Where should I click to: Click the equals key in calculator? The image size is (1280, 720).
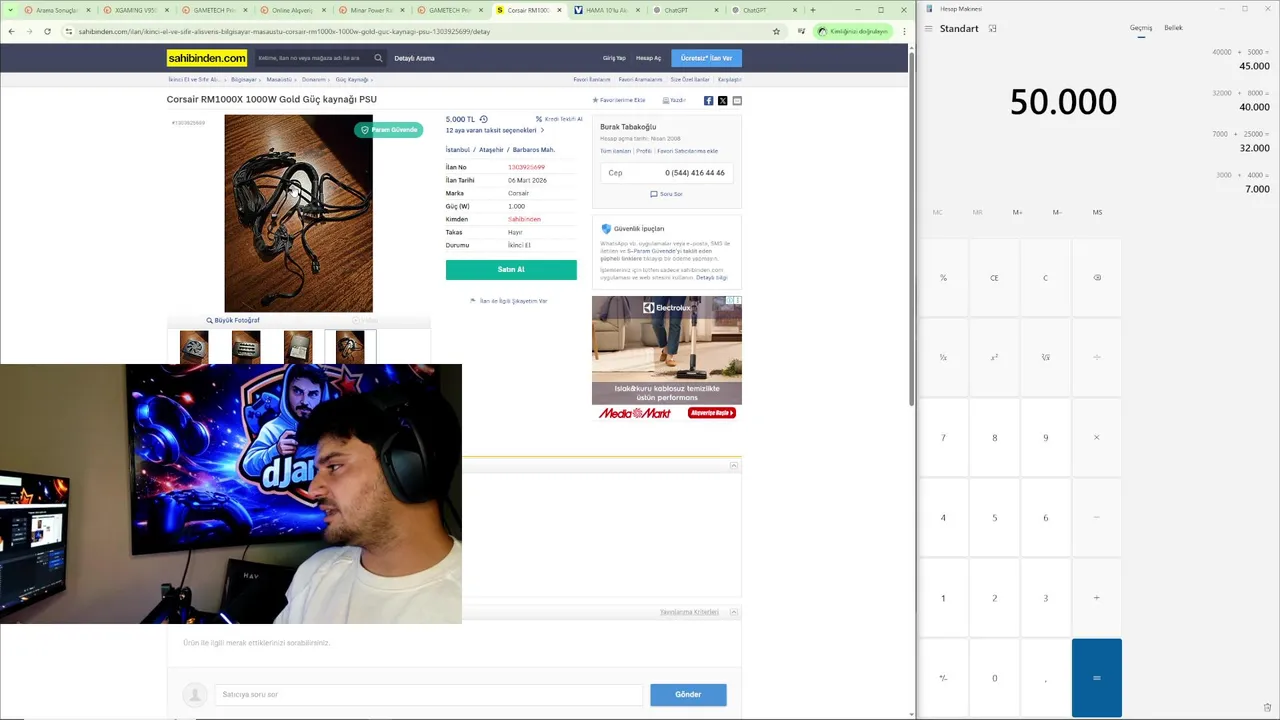pyautogui.click(x=1097, y=678)
